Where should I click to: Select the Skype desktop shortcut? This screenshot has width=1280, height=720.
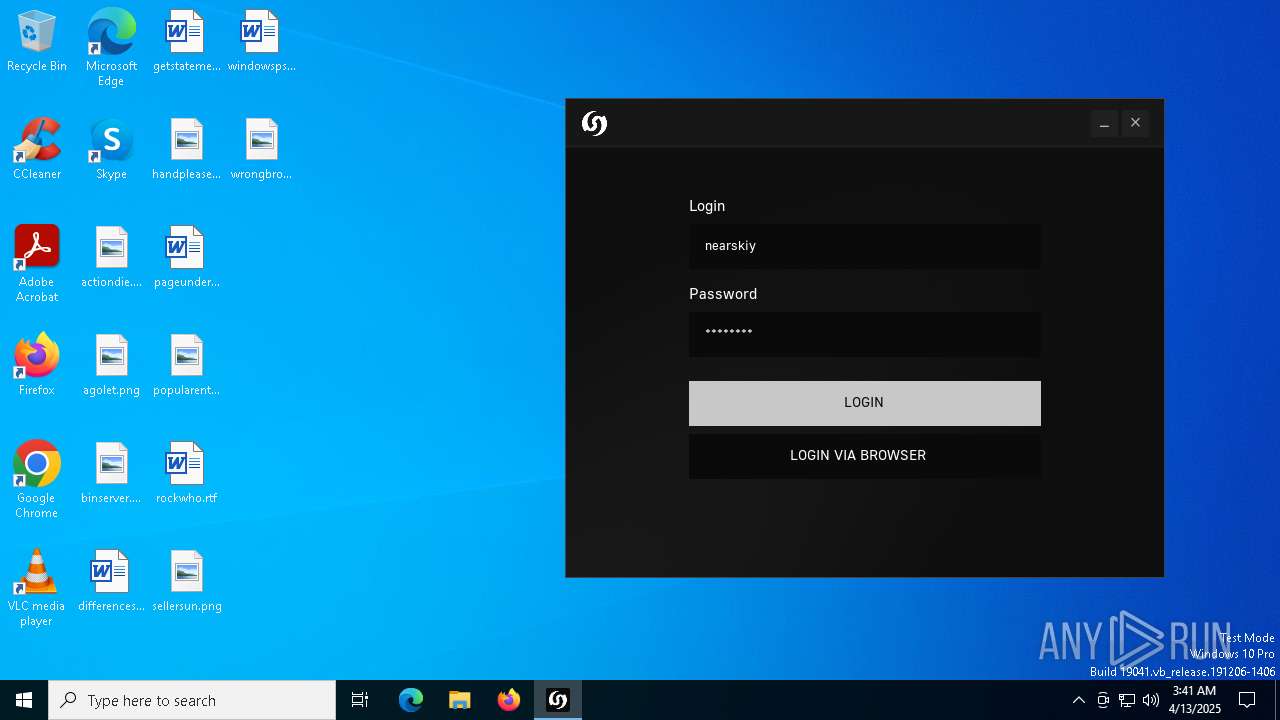111,150
